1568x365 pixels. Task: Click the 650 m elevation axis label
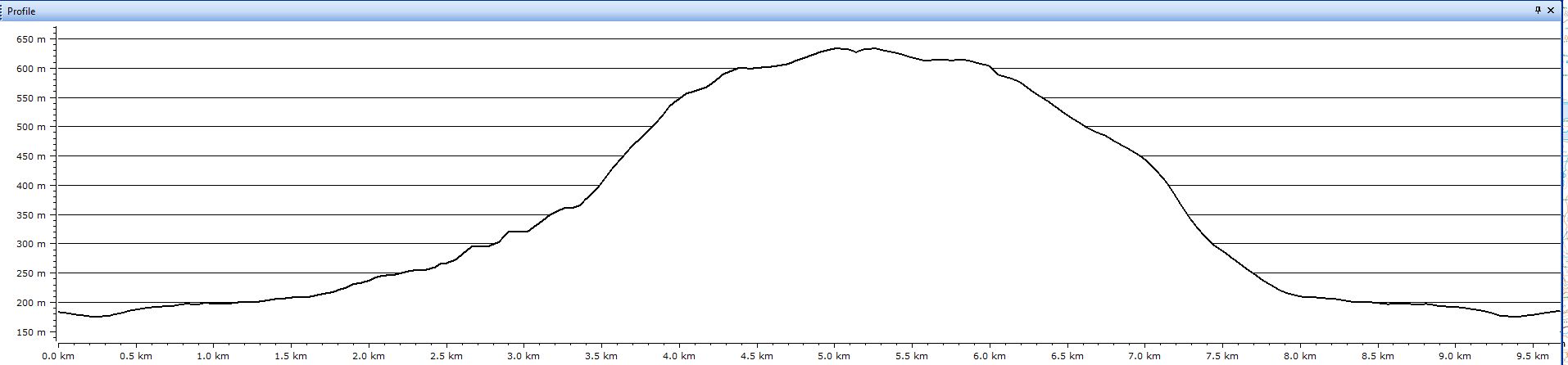click(32, 39)
